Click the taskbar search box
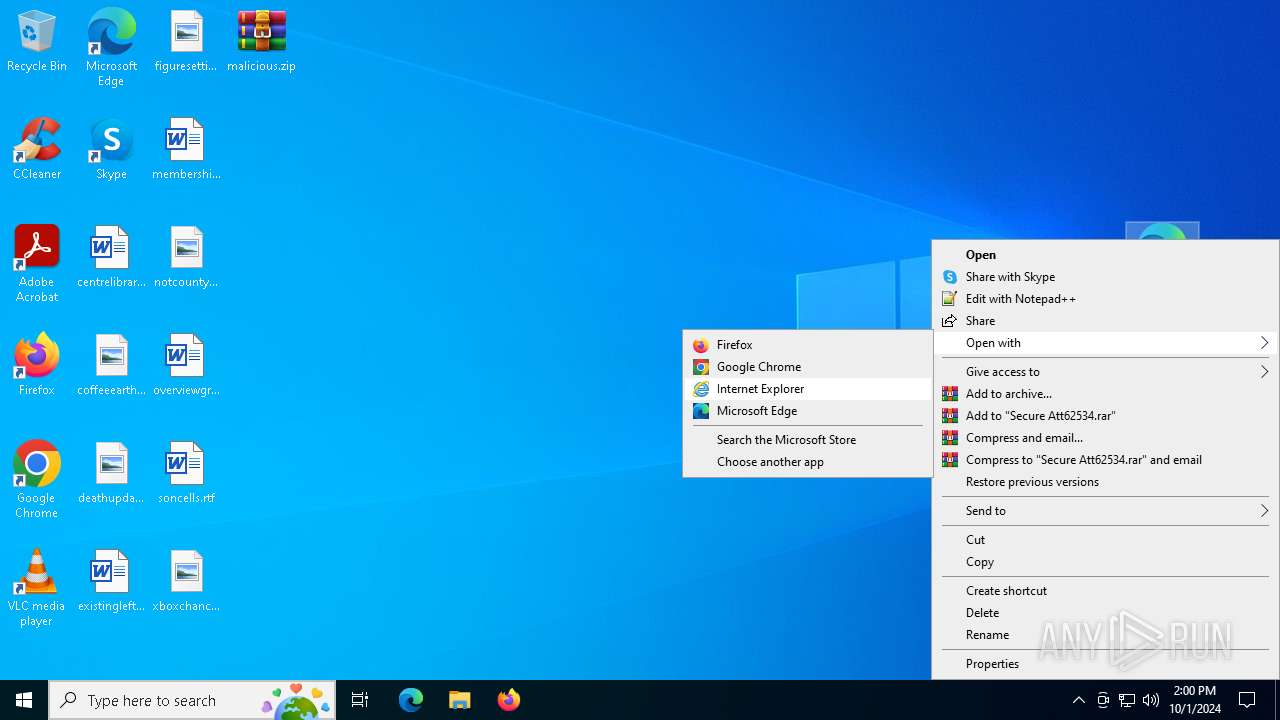Screen dimensions: 1280x720 point(192,700)
